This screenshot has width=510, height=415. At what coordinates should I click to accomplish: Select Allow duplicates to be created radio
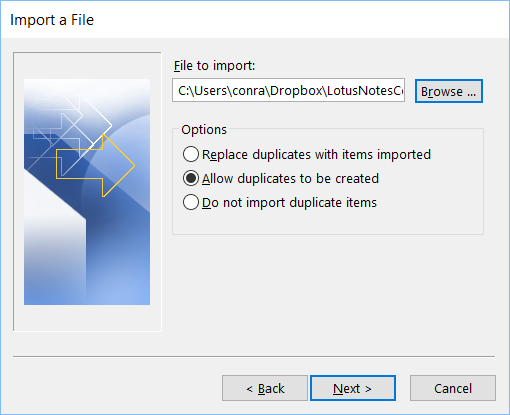point(191,178)
